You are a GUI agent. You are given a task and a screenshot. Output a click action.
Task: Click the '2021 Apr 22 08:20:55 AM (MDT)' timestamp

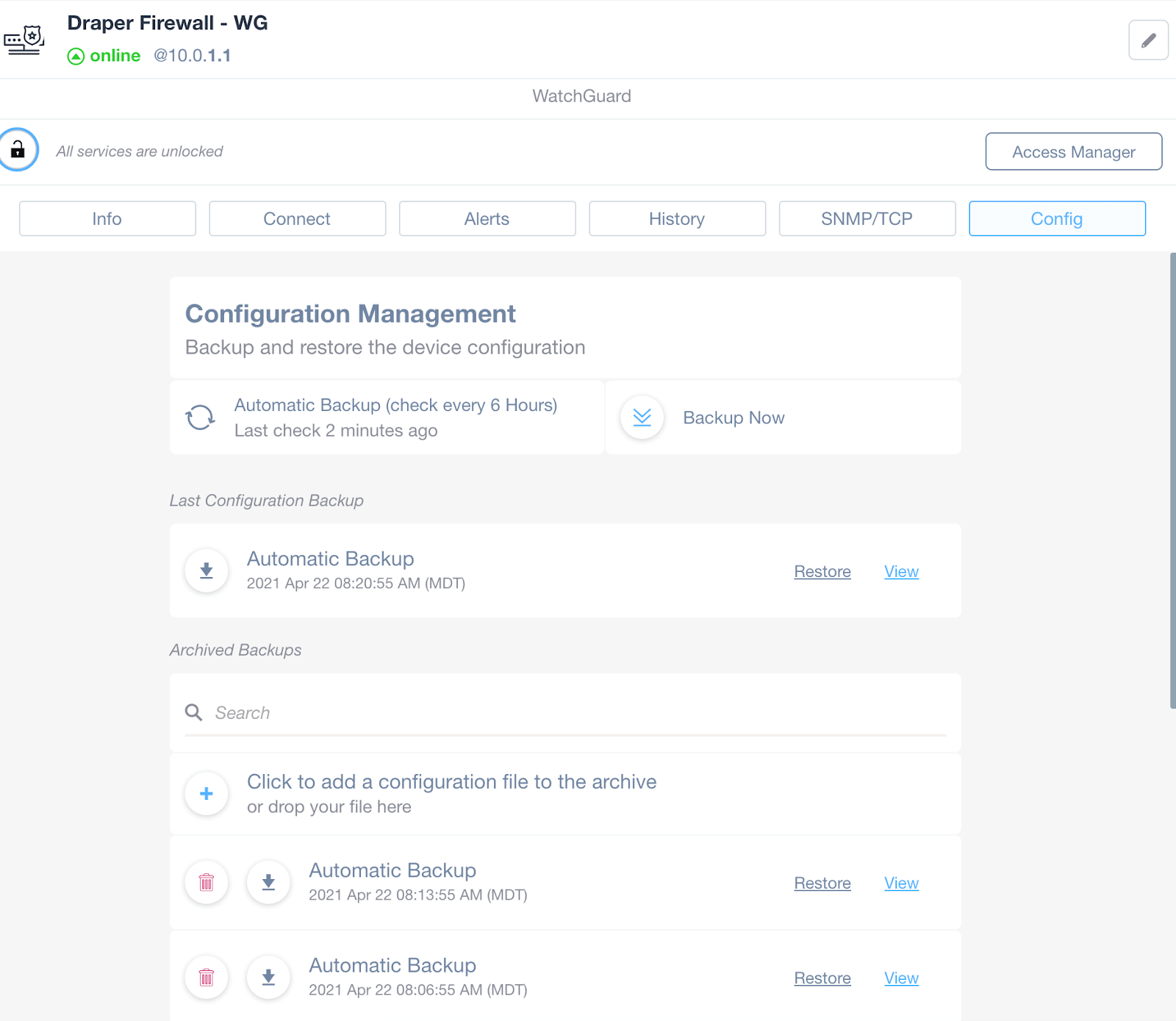pyautogui.click(x=356, y=584)
